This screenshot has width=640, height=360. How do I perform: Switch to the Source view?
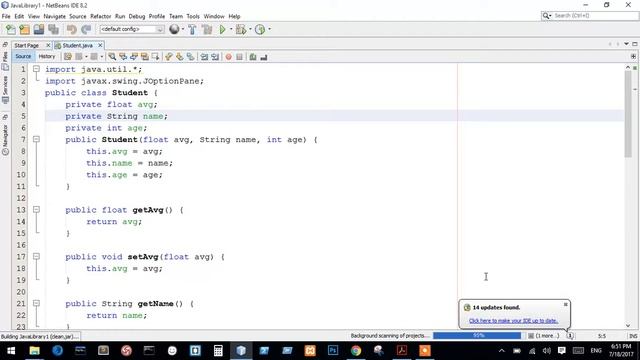(x=23, y=56)
